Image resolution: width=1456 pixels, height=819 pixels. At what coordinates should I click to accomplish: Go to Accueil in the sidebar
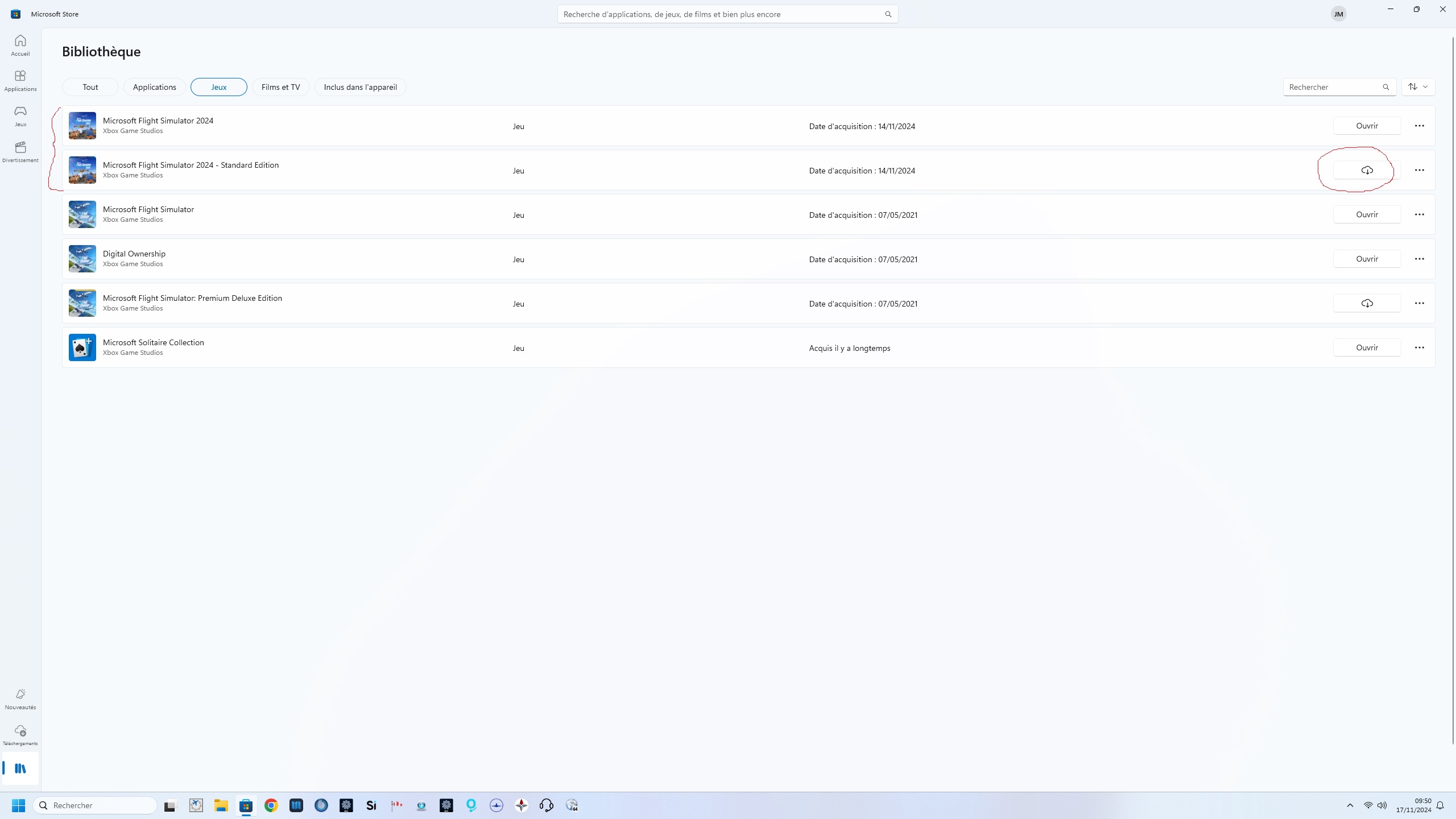pyautogui.click(x=20, y=45)
